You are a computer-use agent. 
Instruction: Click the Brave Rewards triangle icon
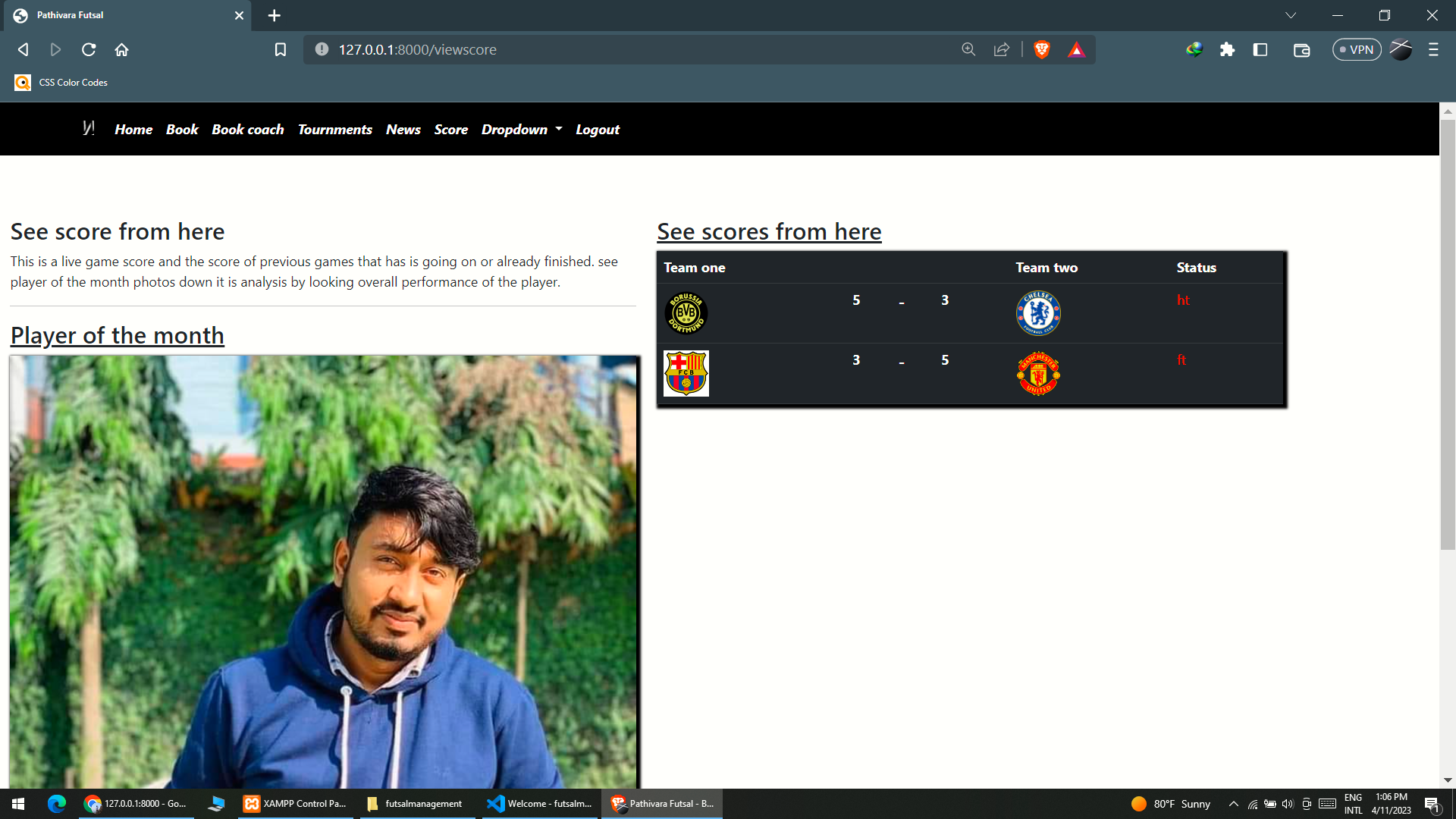pos(1077,49)
